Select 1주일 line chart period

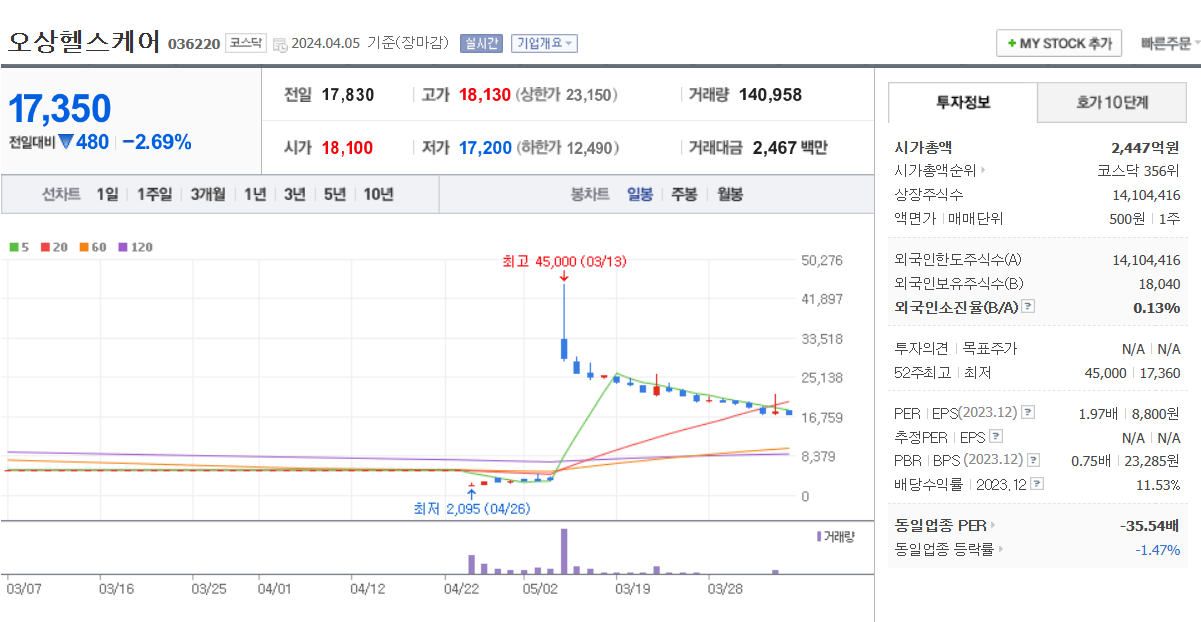(x=154, y=194)
